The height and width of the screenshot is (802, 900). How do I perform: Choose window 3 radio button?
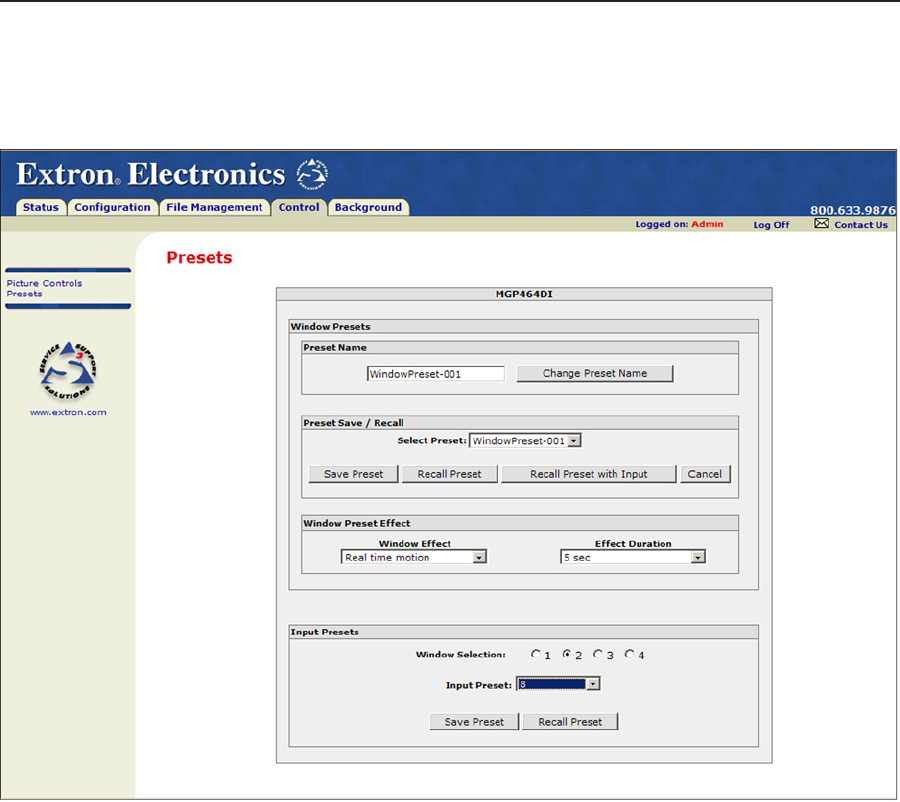598,654
